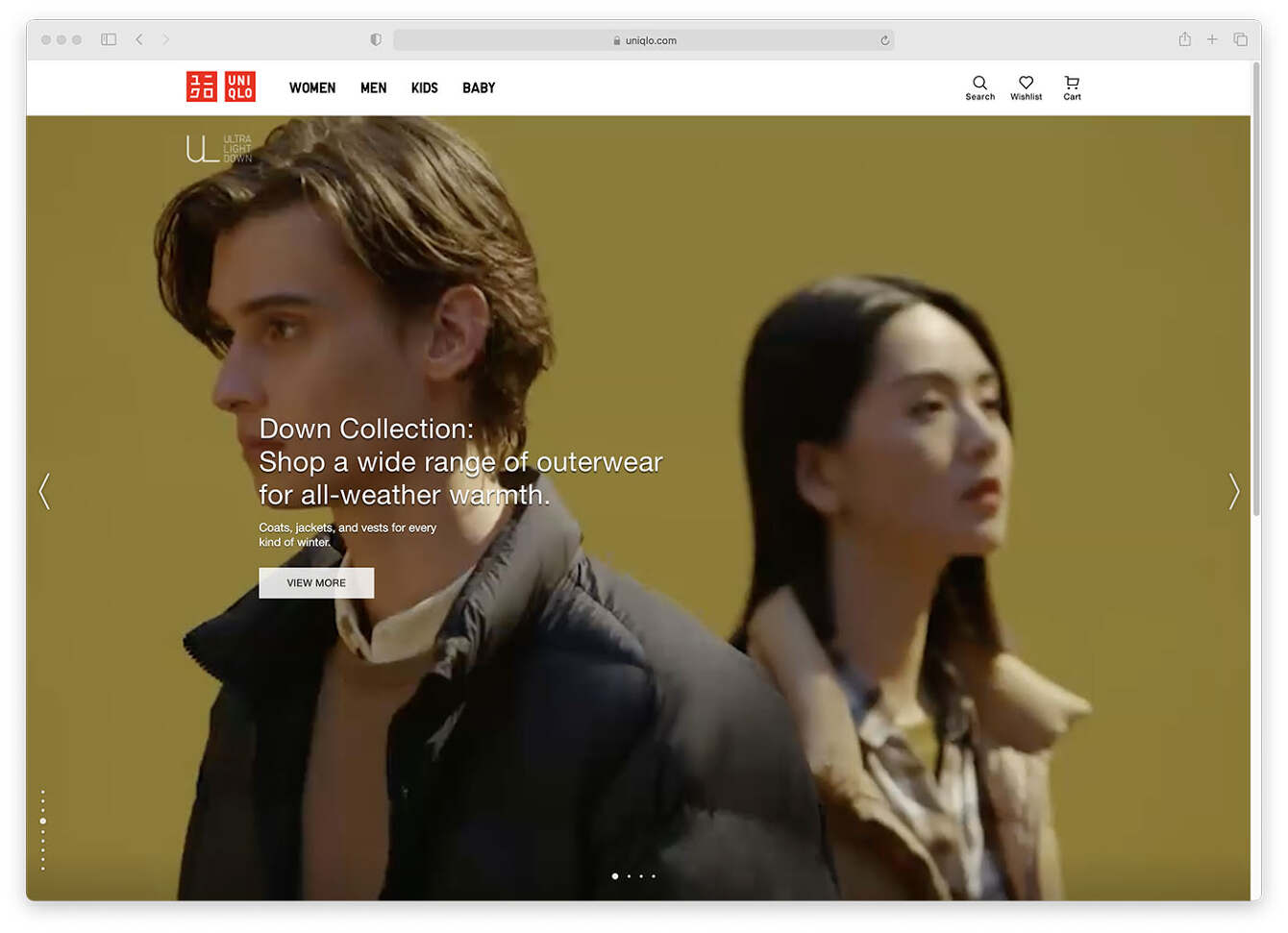1288x933 pixels.
Task: Open the Safari share menu
Action: pyautogui.click(x=1184, y=39)
